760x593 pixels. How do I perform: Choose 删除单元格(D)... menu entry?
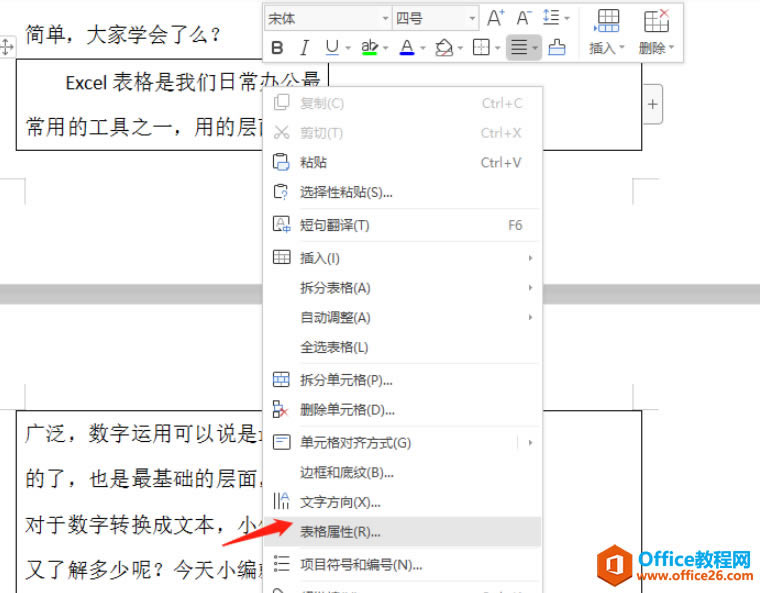coord(402,410)
